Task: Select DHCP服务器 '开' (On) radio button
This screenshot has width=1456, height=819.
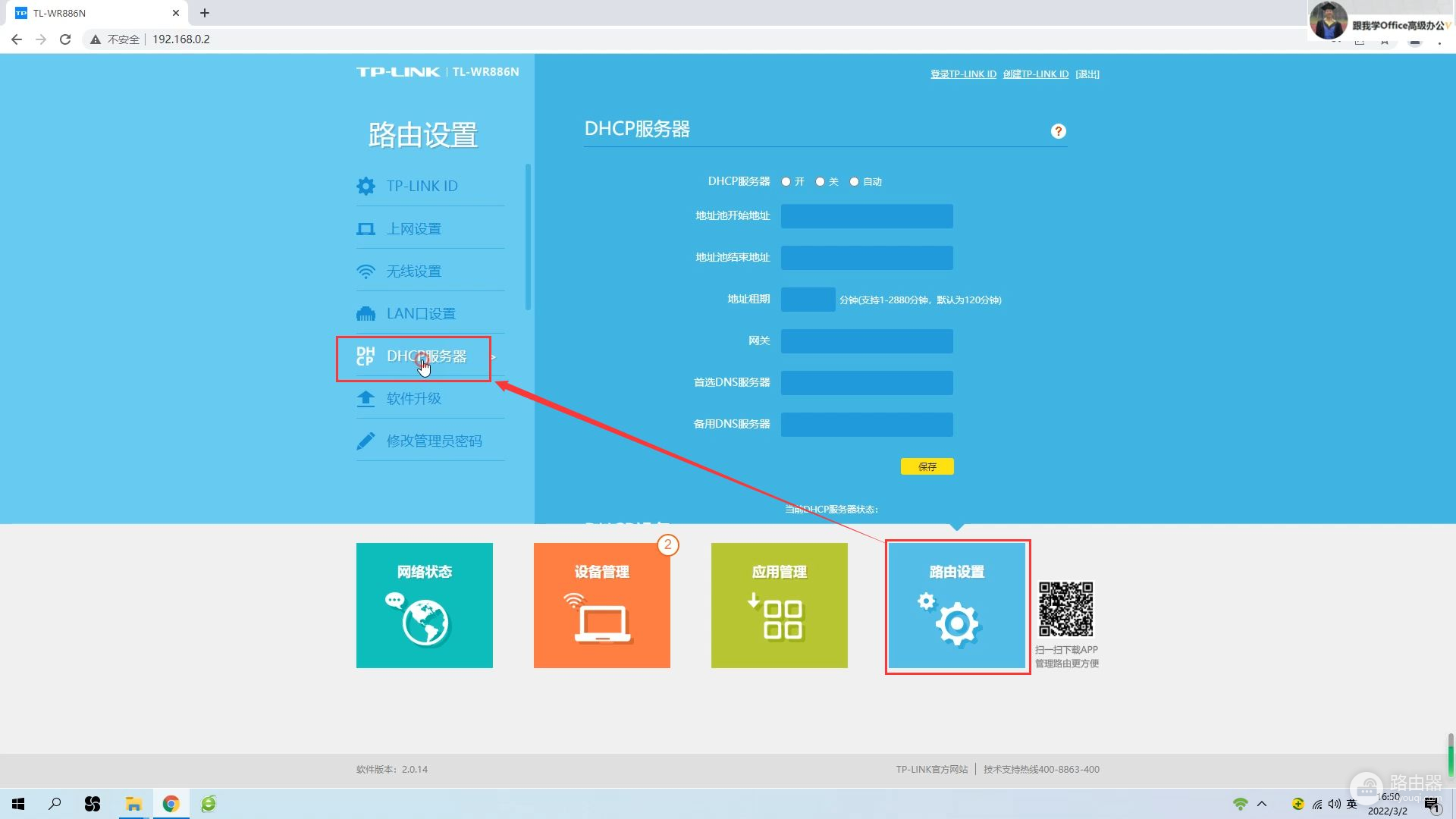Action: click(x=786, y=181)
